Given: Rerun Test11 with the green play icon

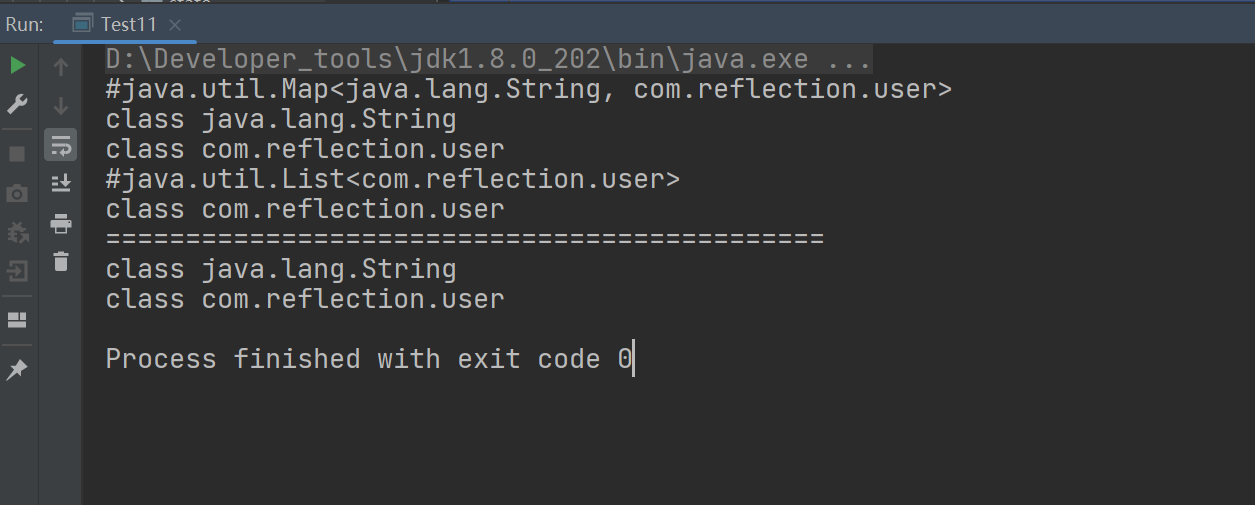Looking at the screenshot, I should click(18, 66).
